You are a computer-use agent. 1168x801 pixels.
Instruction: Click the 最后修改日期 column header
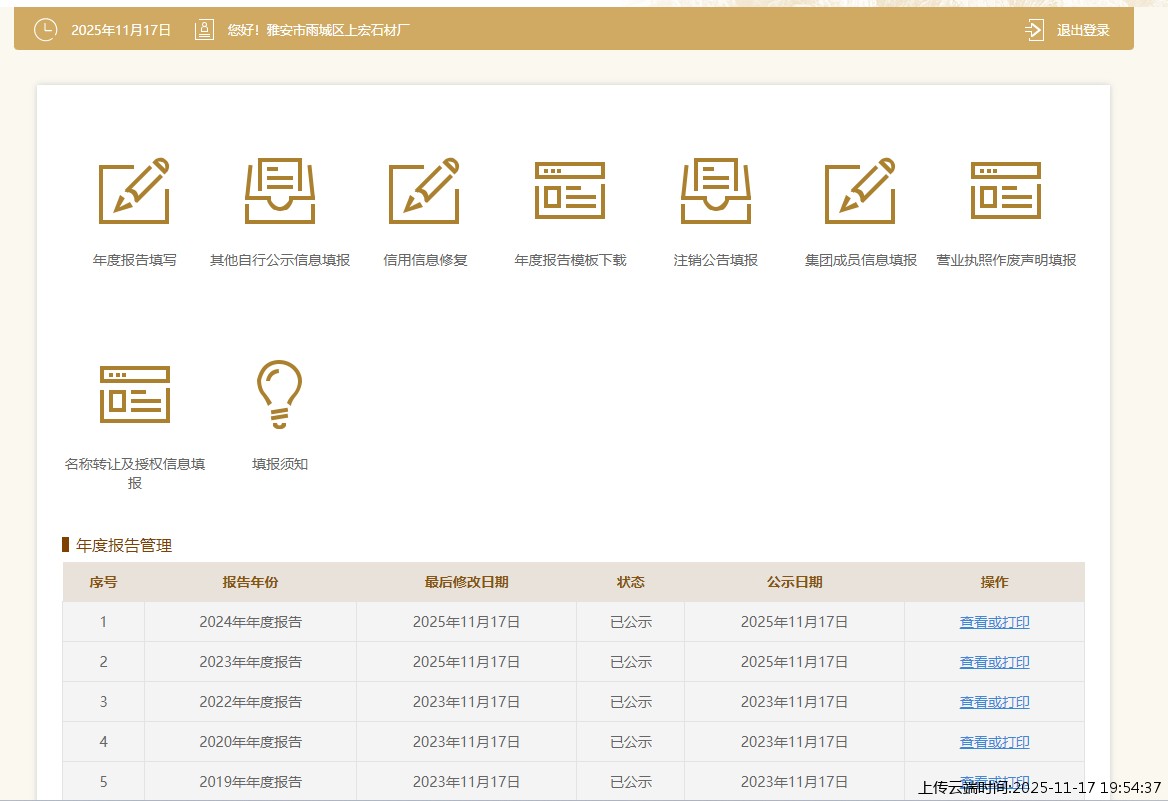[466, 582]
